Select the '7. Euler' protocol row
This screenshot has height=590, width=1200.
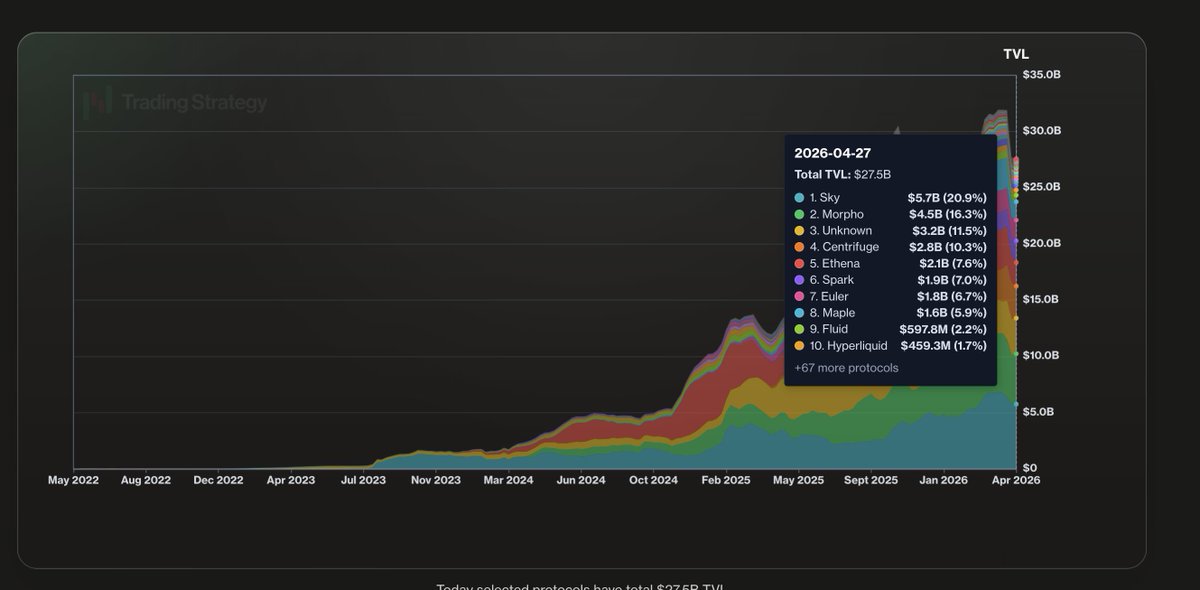890,297
